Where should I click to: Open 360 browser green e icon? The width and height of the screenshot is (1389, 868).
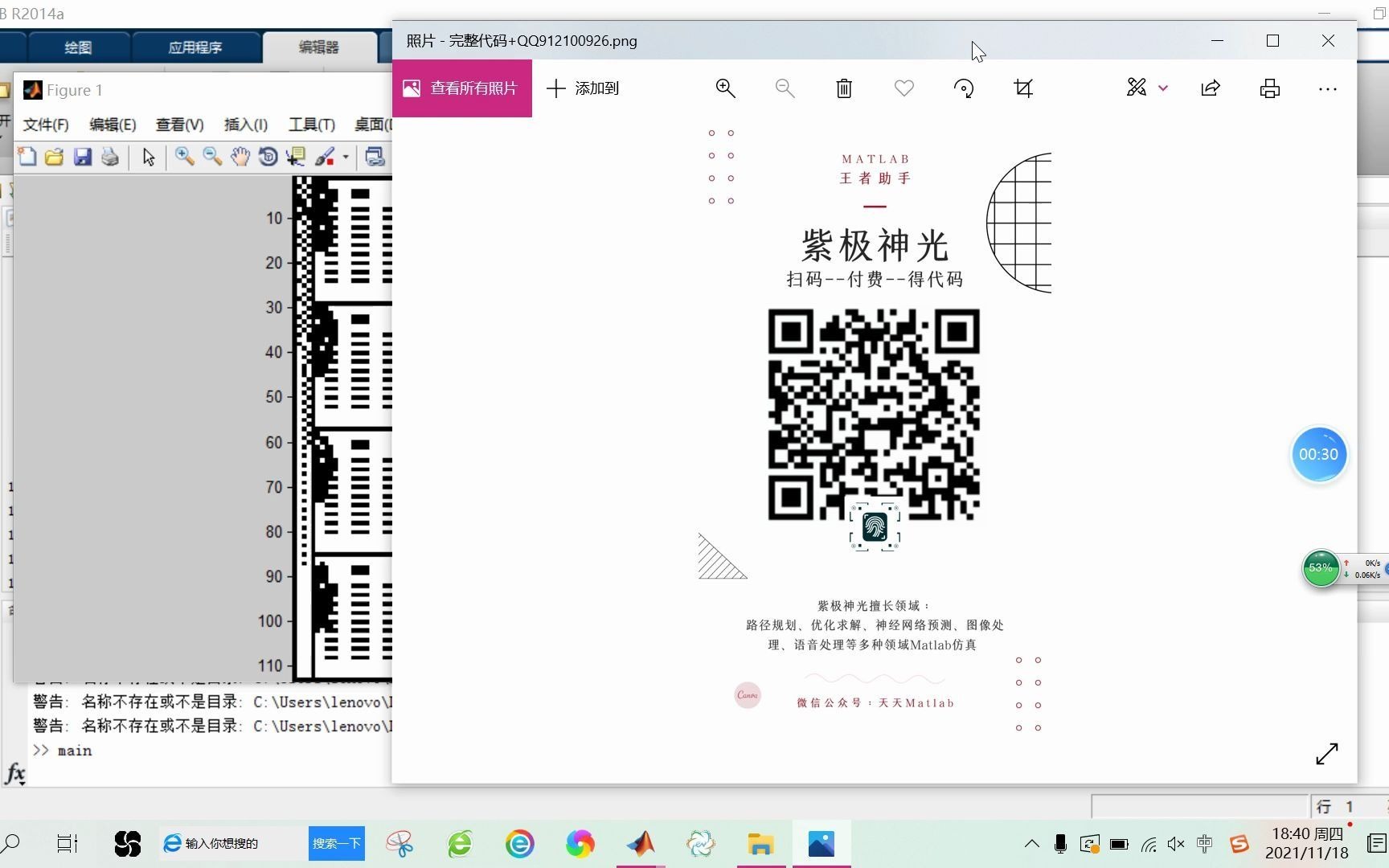[460, 843]
